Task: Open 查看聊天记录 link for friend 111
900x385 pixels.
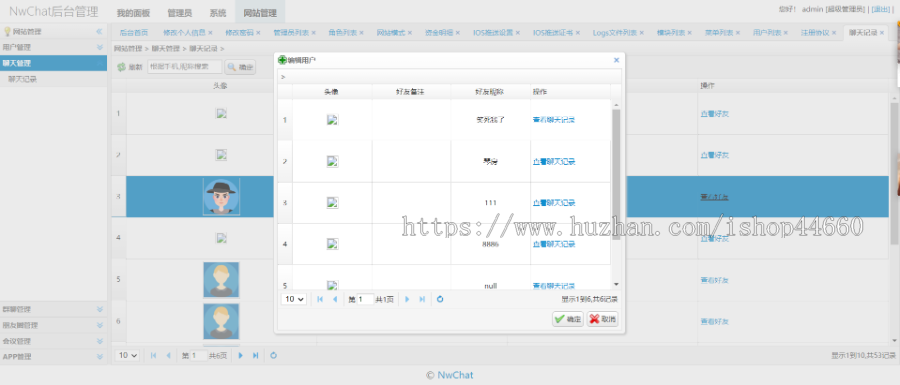Action: tap(554, 203)
